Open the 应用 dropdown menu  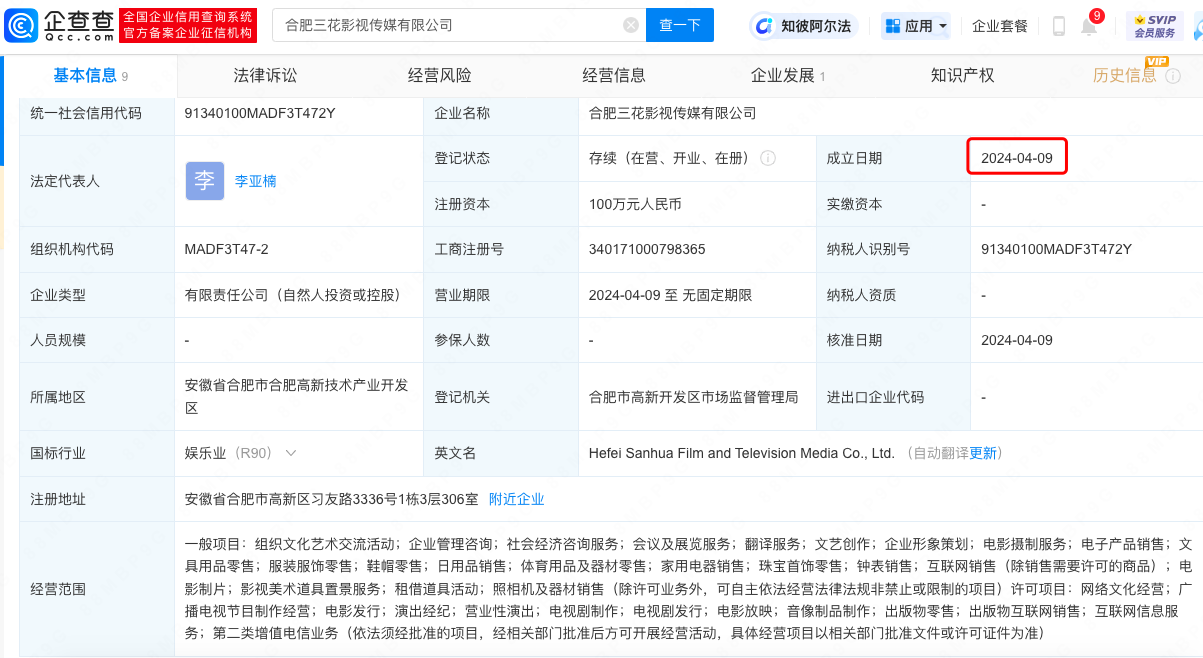coord(915,26)
